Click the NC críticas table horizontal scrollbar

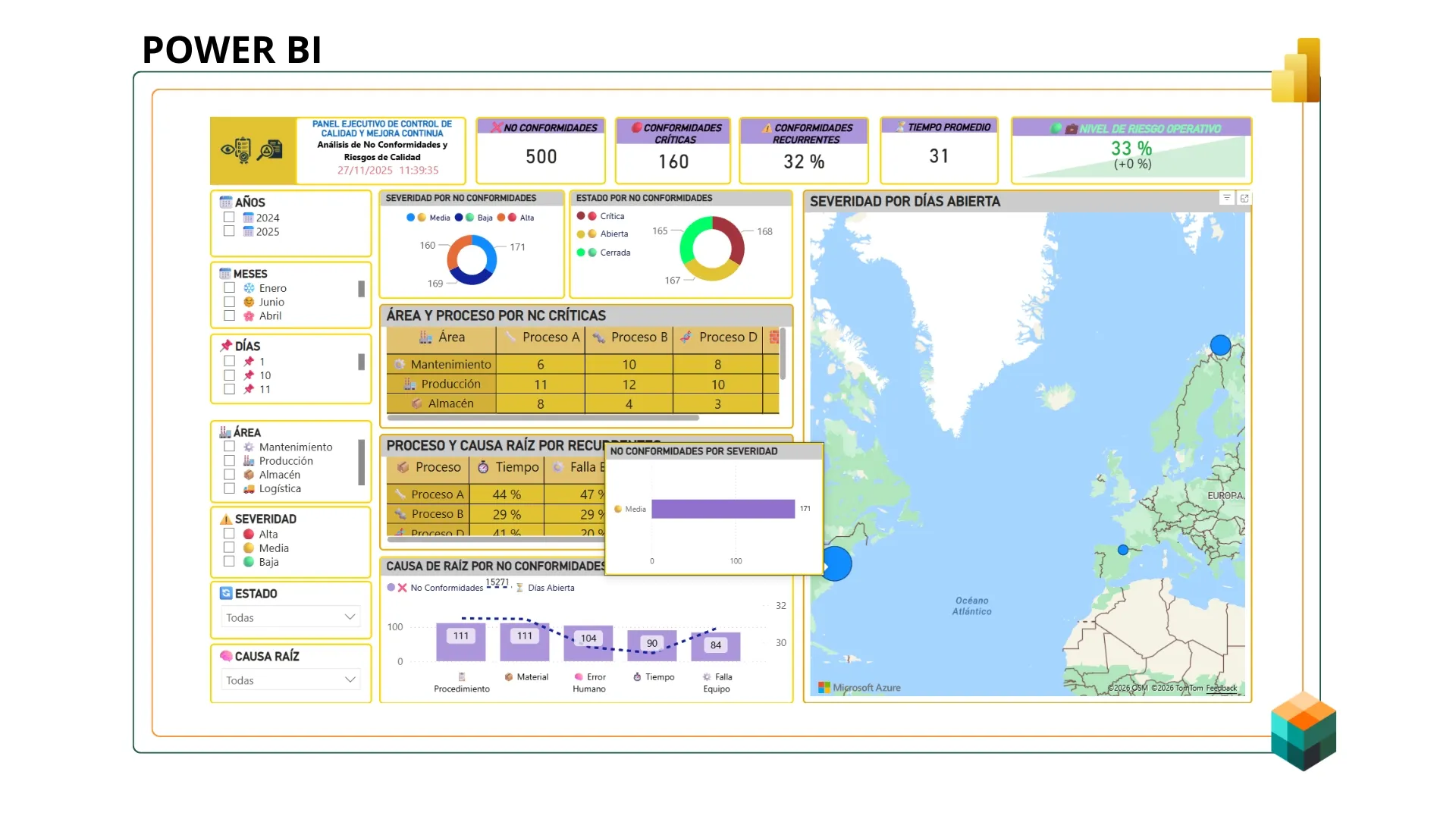tap(543, 418)
